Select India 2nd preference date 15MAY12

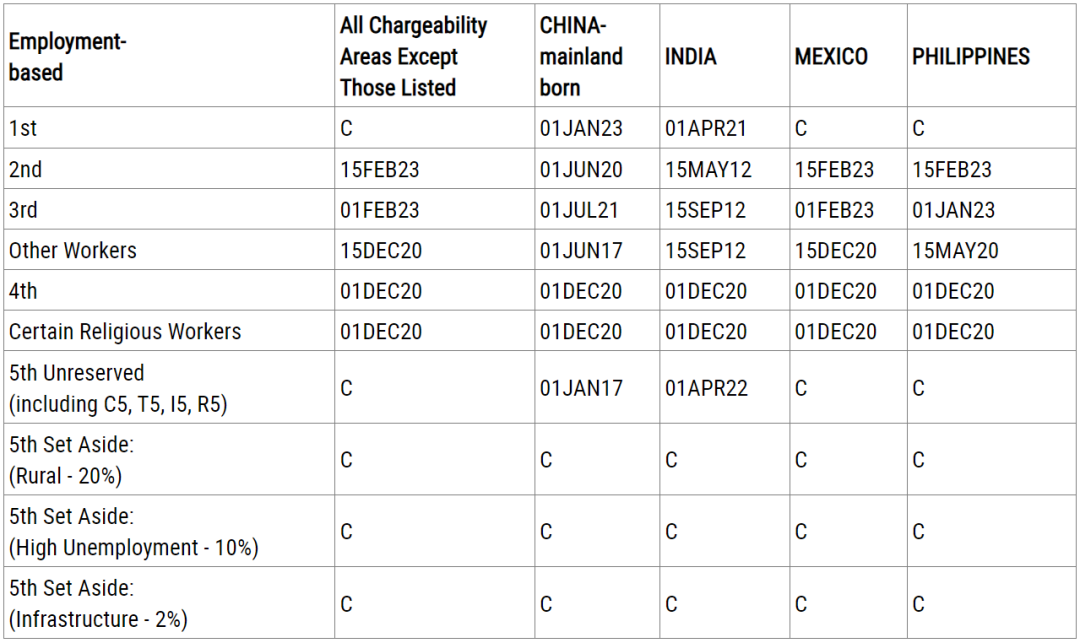708,169
